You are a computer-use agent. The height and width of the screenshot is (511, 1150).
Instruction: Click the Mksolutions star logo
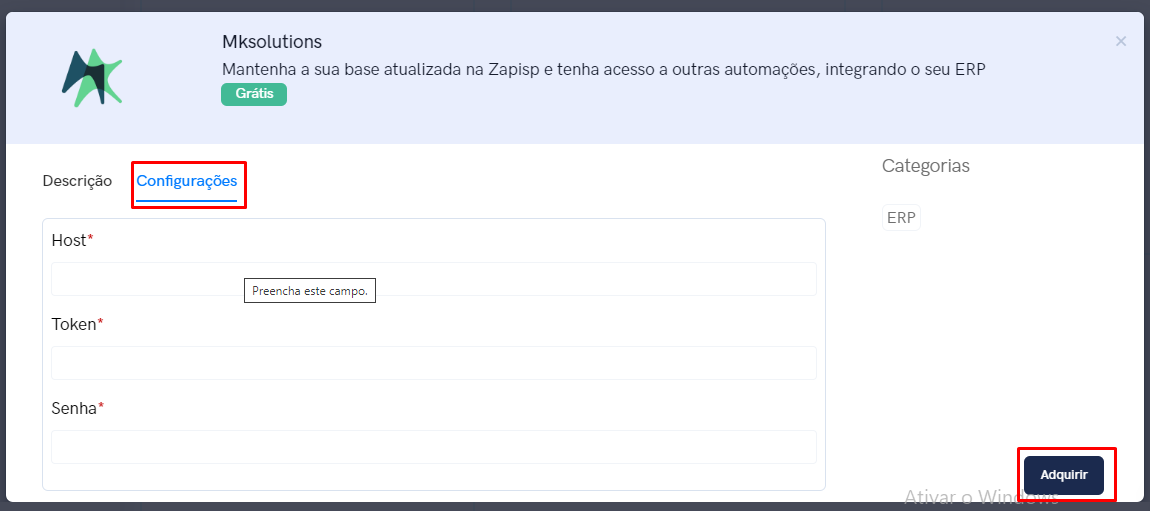click(x=92, y=78)
